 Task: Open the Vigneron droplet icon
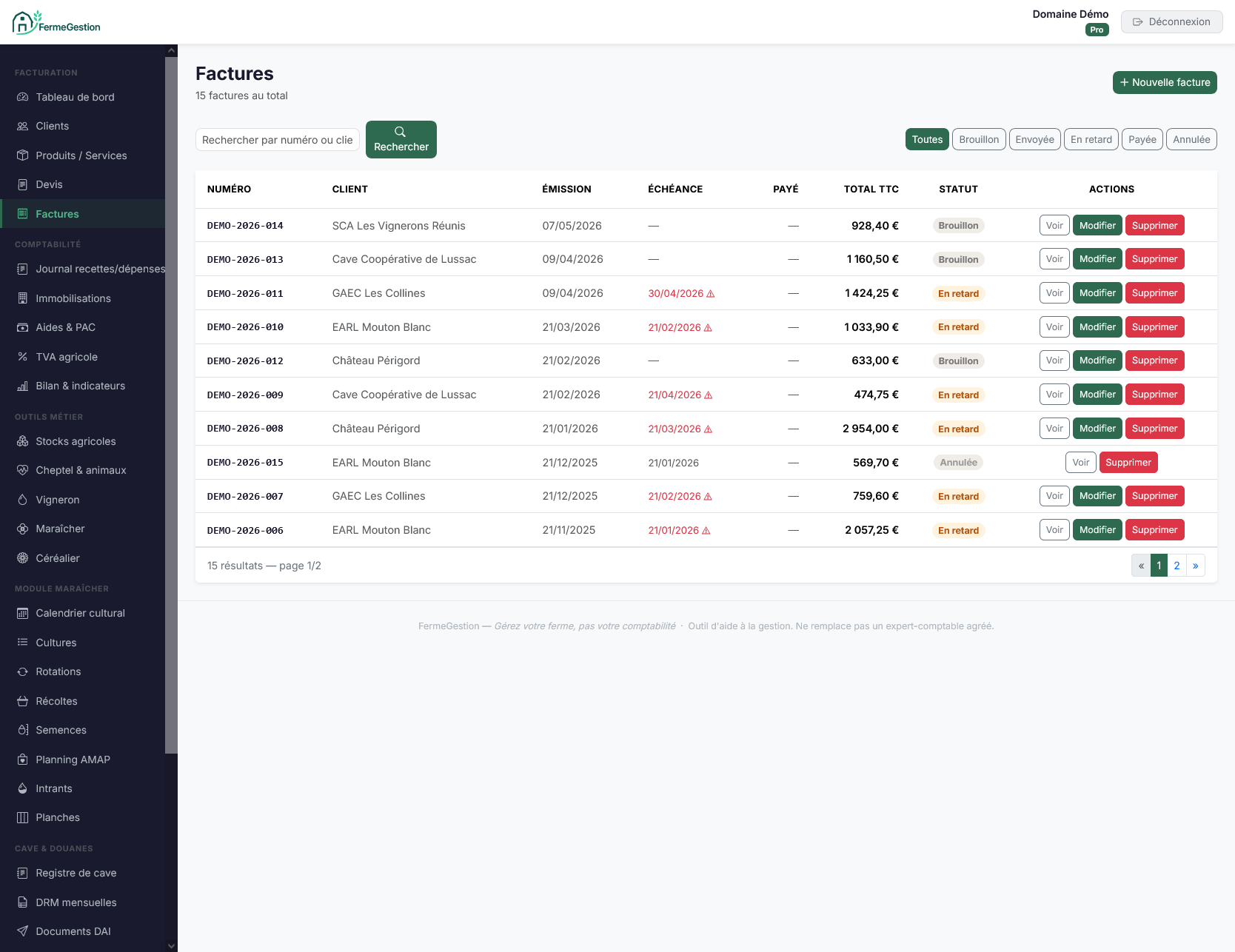click(22, 500)
